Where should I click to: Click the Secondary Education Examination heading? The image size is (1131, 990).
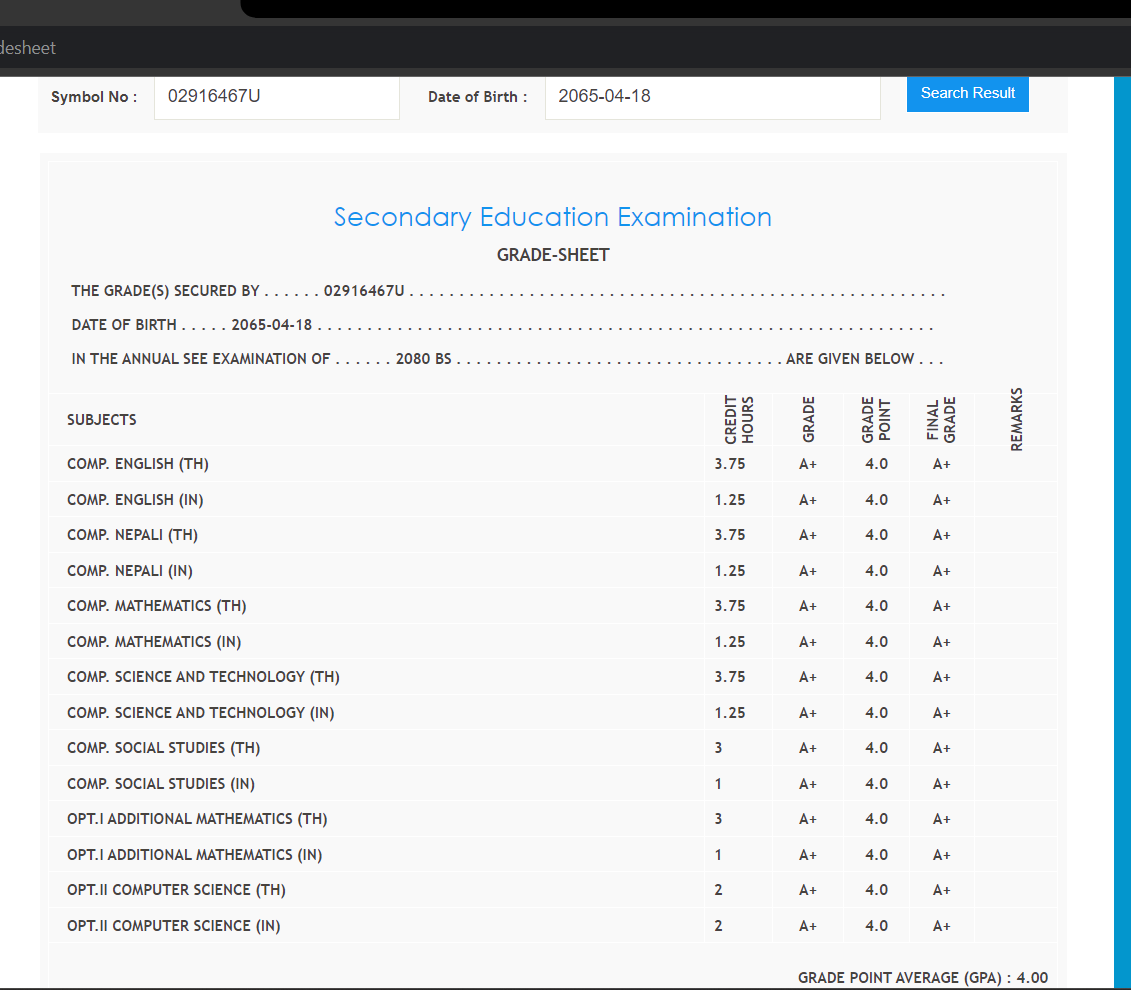pos(552,217)
